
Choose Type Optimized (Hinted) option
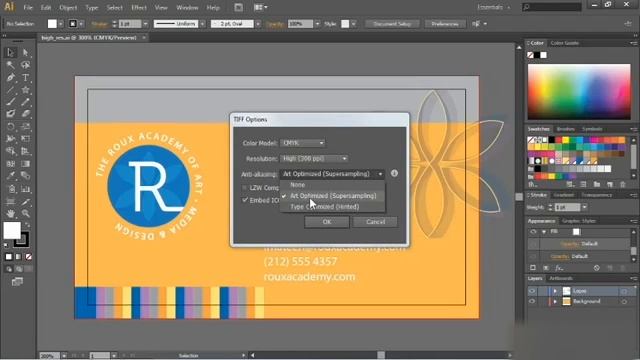[x=332, y=207]
